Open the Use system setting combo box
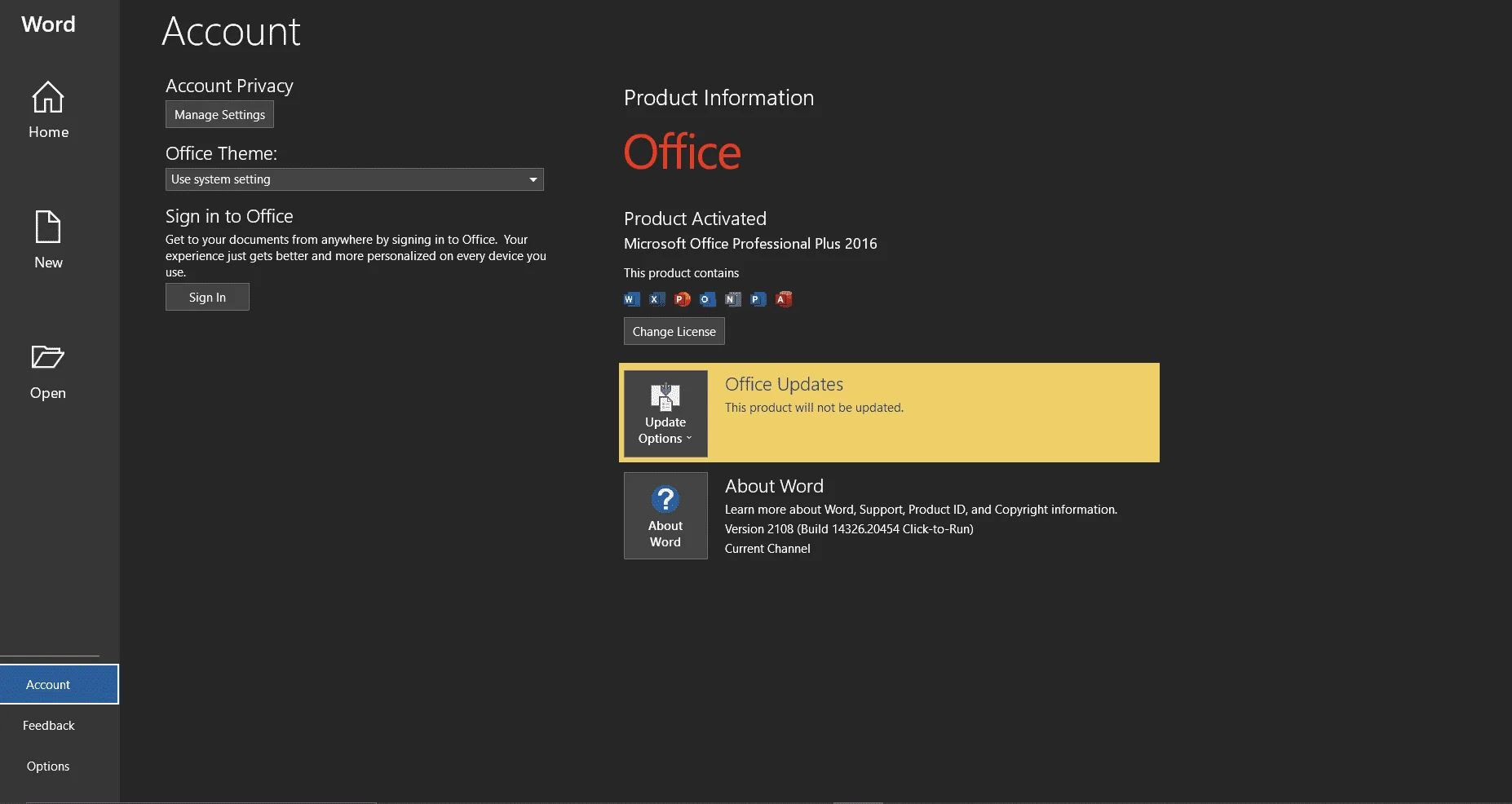Viewport: 1512px width, 804px height. pos(355,179)
